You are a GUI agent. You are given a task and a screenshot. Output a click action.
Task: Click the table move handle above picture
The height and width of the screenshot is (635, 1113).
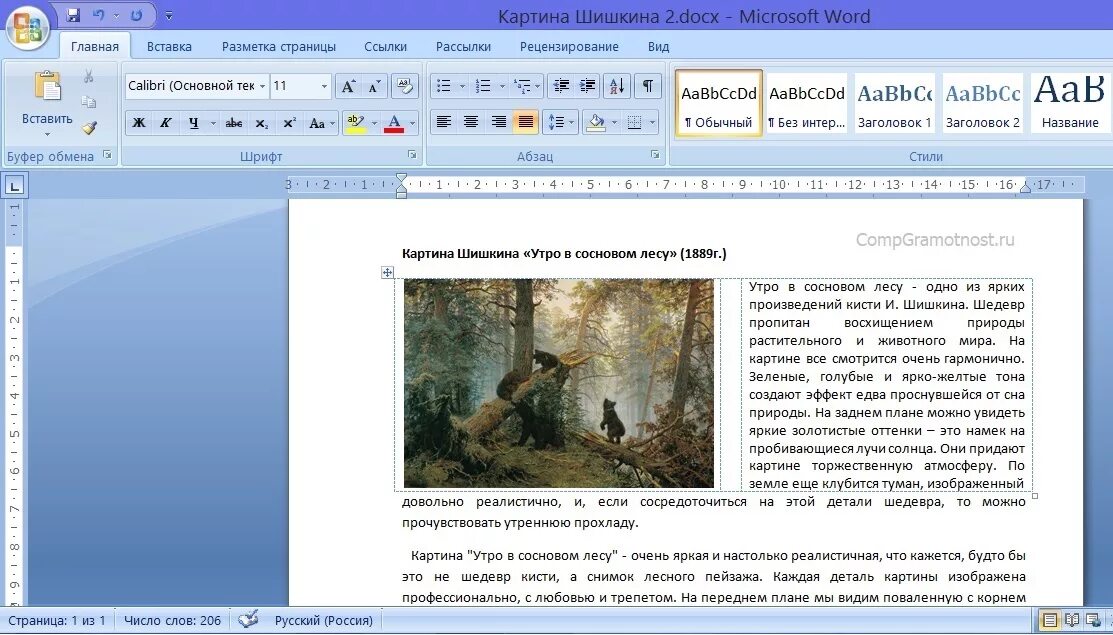click(387, 272)
